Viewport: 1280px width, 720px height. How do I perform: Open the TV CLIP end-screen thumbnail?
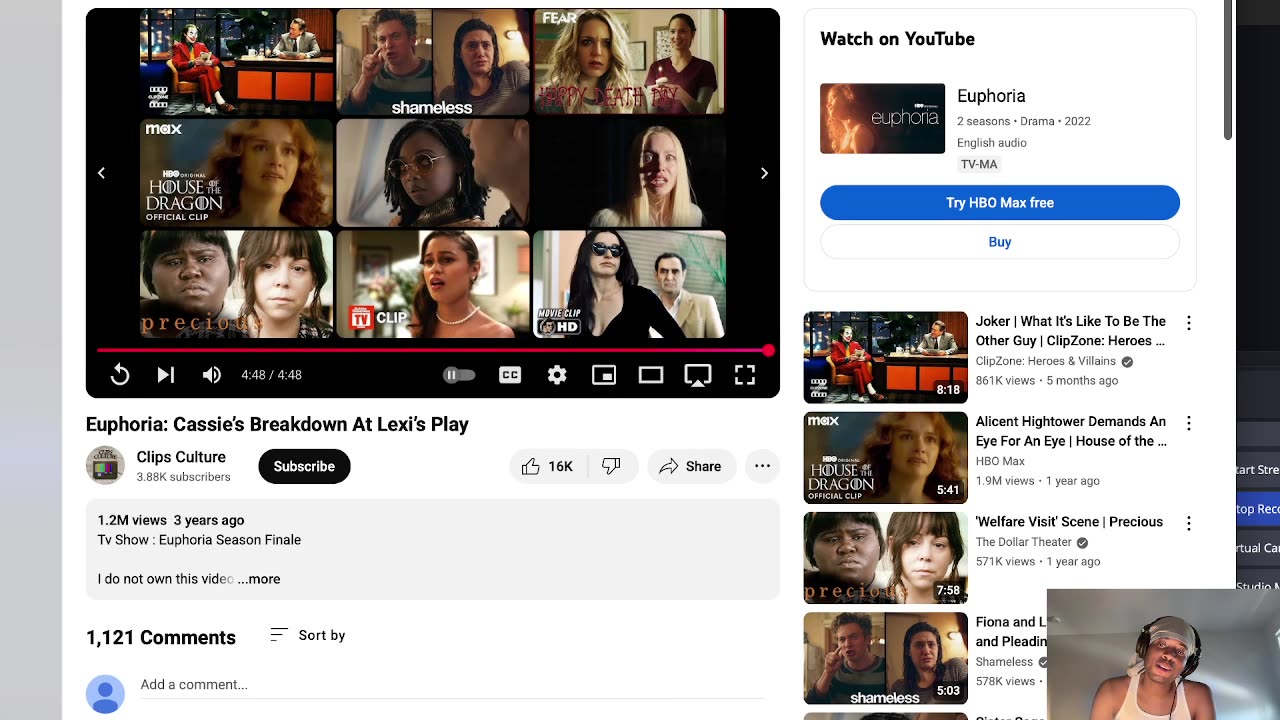tap(432, 284)
